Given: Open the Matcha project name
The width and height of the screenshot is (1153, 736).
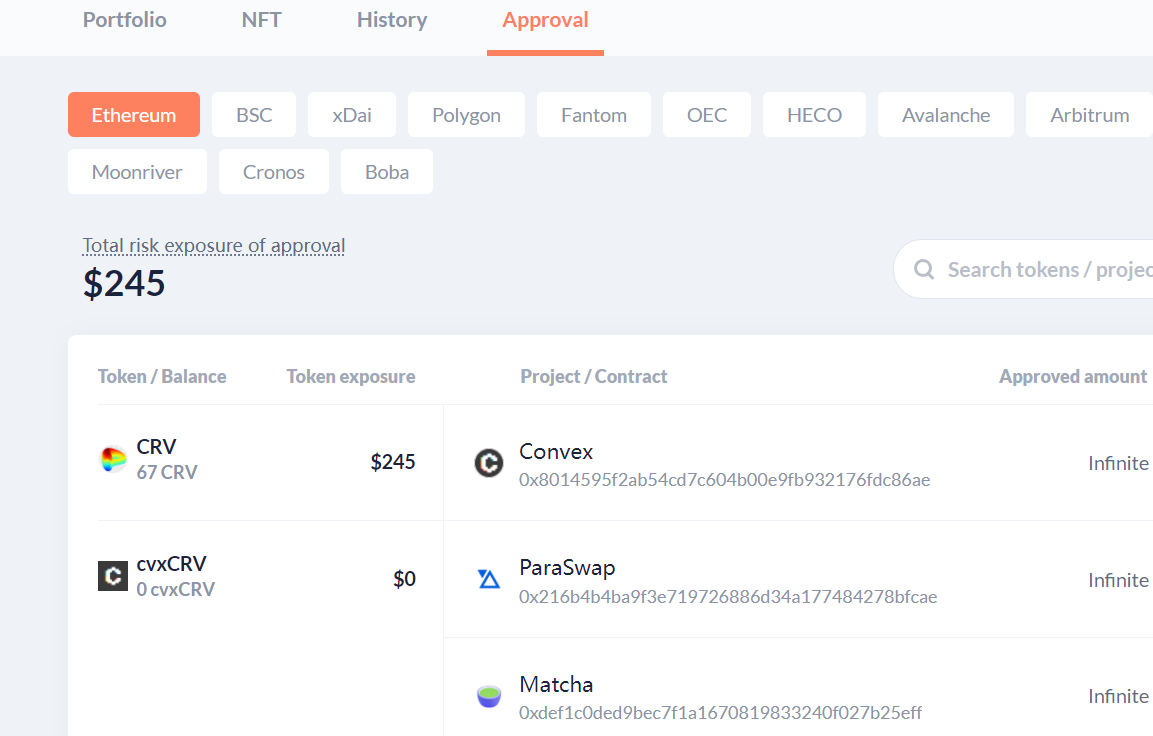Looking at the screenshot, I should tap(556, 685).
